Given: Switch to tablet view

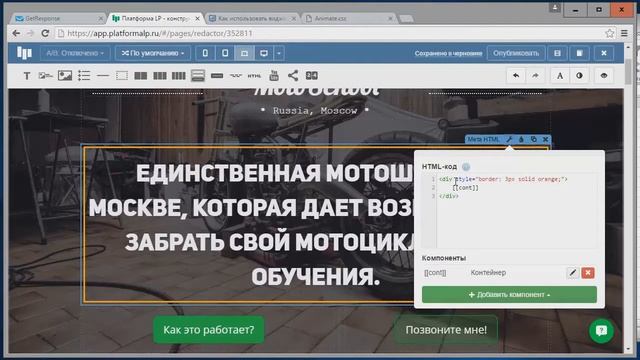Looking at the screenshot, I should 225,53.
